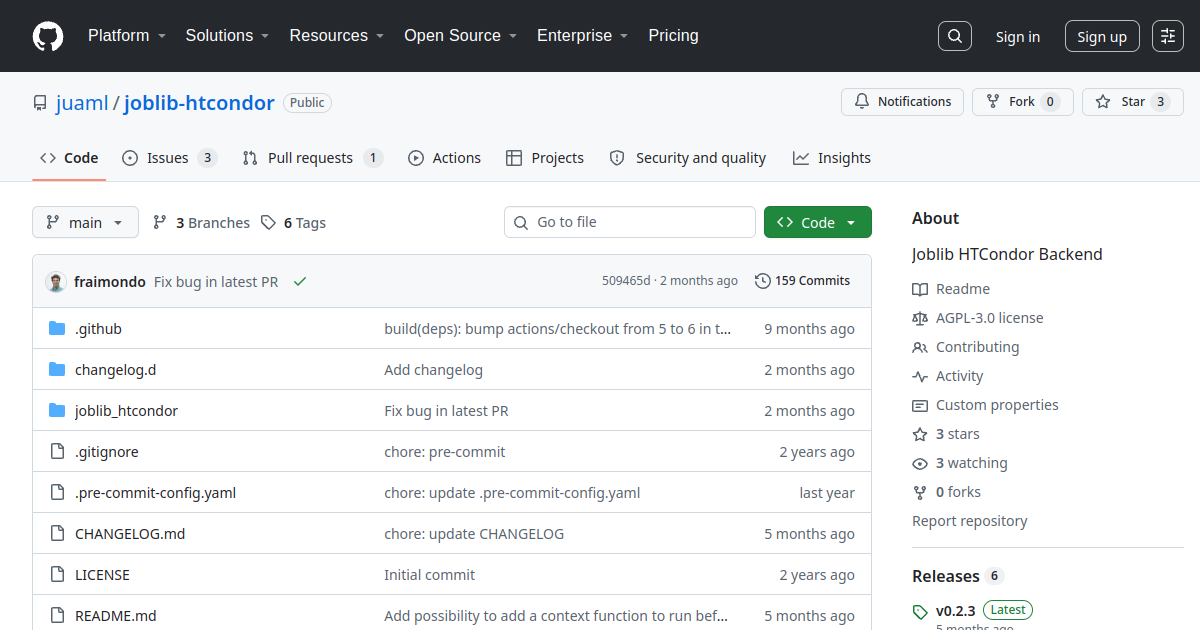Click the repository icon before juaml
Viewport: 1200px width, 630px height.
[40, 103]
